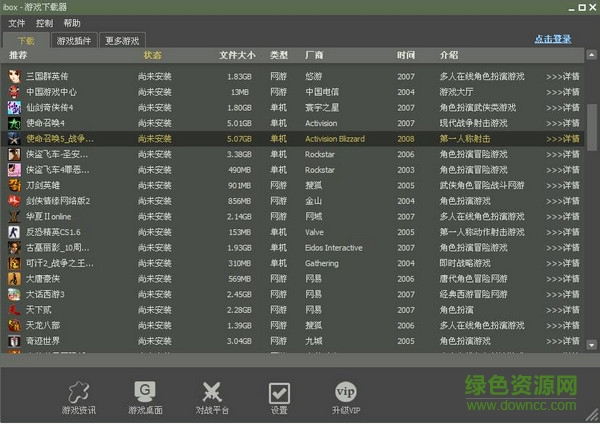Open 详情 link for 使命召唤5 row
Viewport: 600px width, 424px height.
(x=562, y=139)
